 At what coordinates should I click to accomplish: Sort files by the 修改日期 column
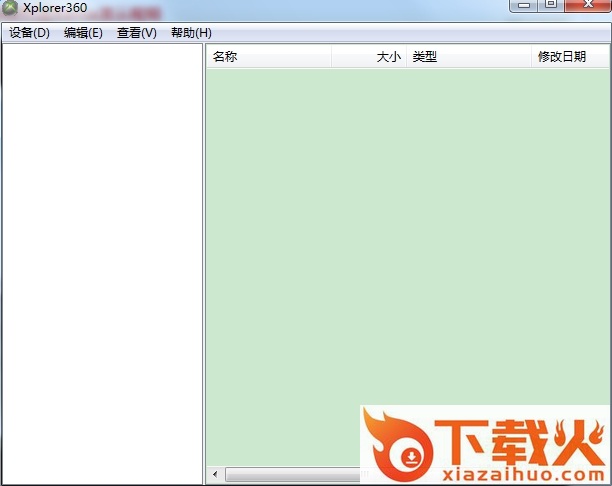click(x=570, y=57)
